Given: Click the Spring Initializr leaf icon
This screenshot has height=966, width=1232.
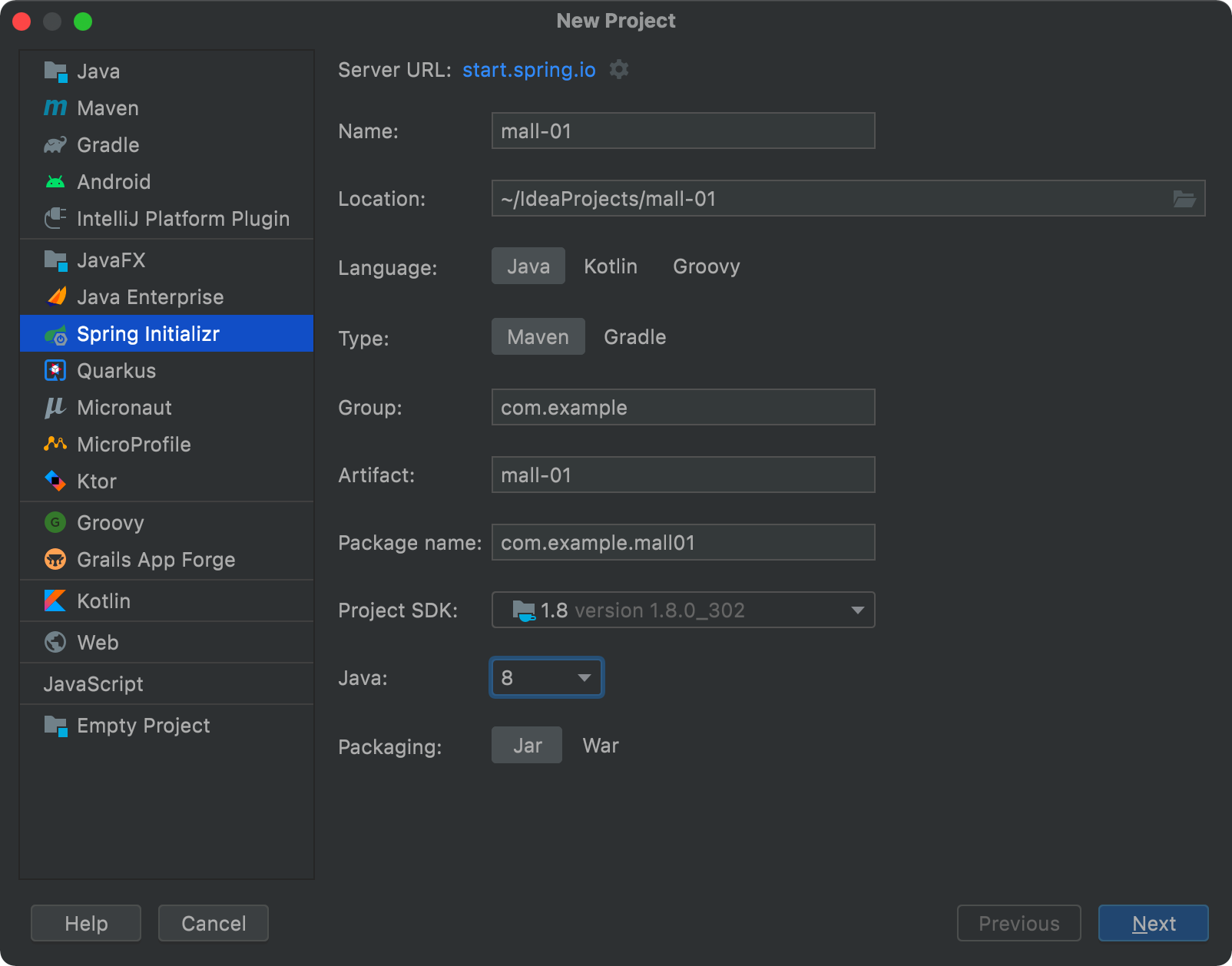Looking at the screenshot, I should [x=55, y=334].
